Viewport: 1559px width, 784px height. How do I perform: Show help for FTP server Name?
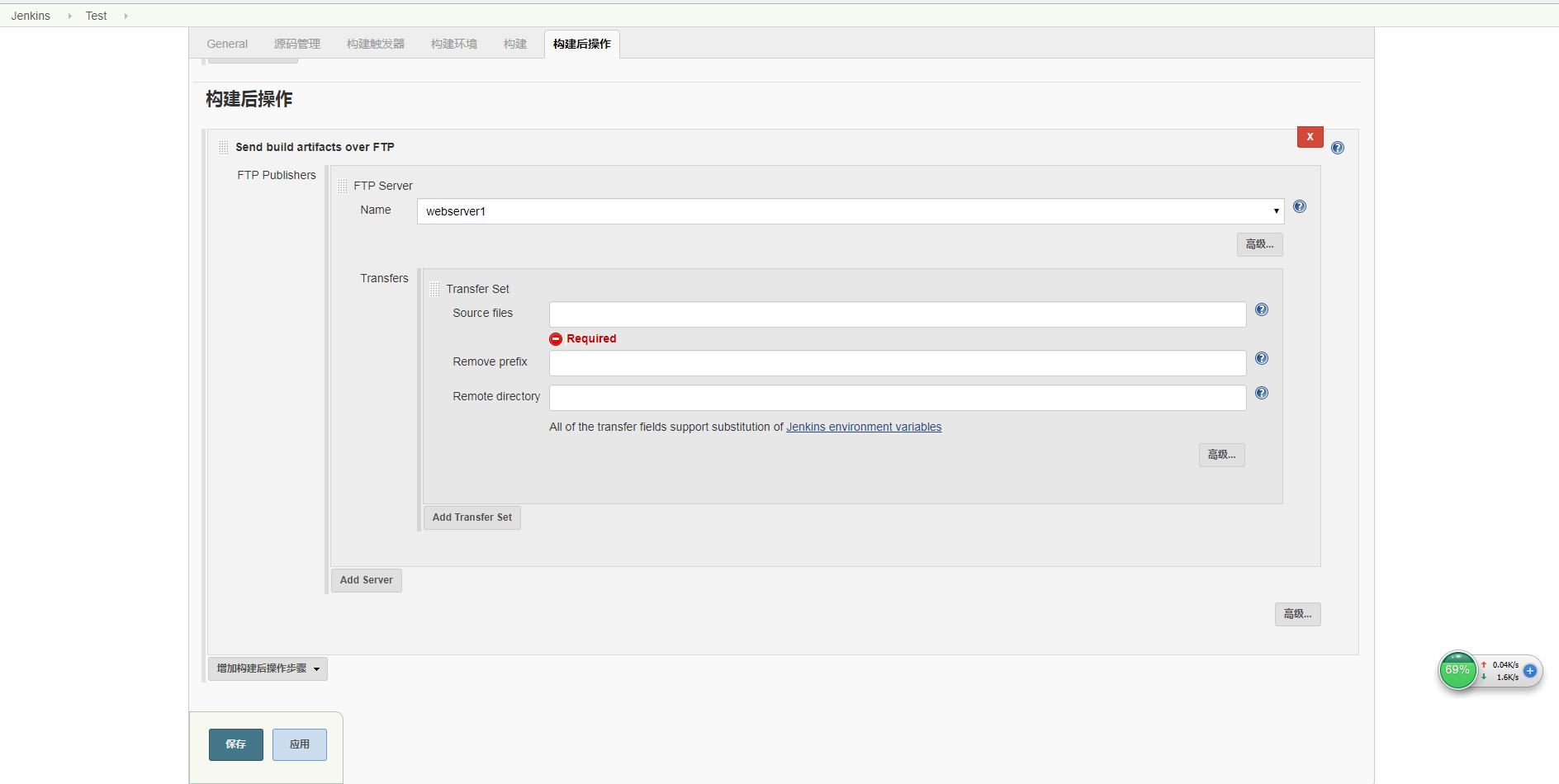tap(1299, 206)
